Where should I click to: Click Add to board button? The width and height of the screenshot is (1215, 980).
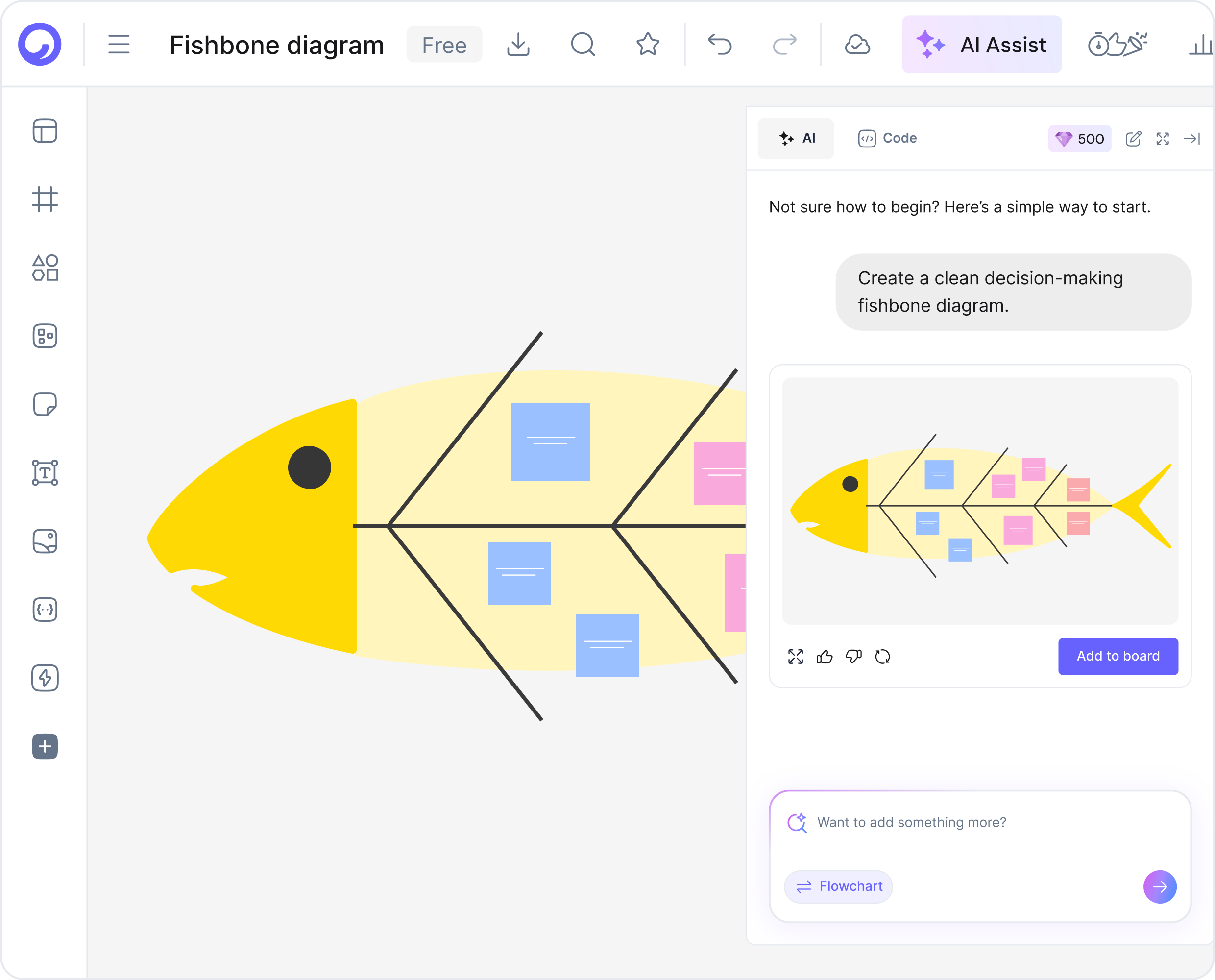tap(1118, 656)
